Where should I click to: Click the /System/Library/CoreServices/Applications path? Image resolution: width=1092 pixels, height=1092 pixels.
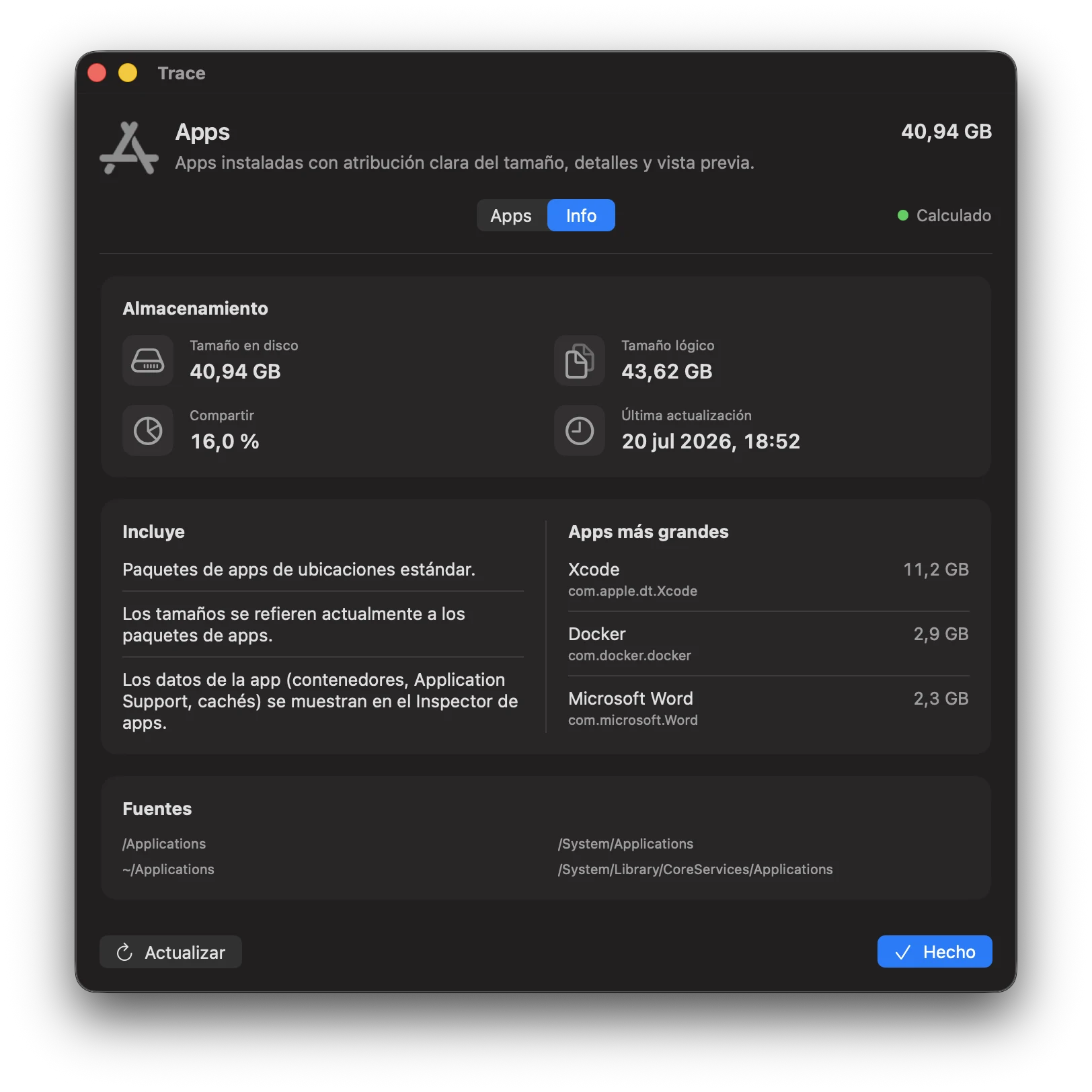(x=695, y=869)
